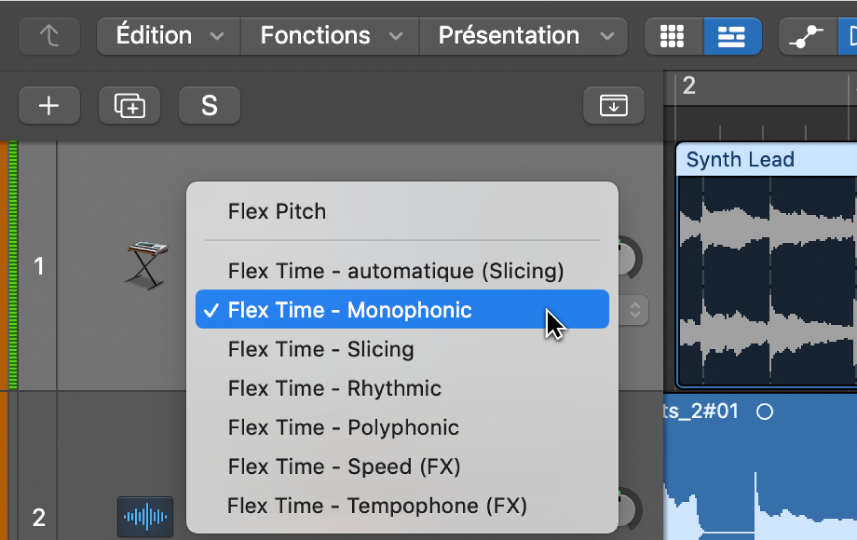This screenshot has width=857, height=540.
Task: Click the audio waveform icon on track 2
Action: click(x=145, y=517)
